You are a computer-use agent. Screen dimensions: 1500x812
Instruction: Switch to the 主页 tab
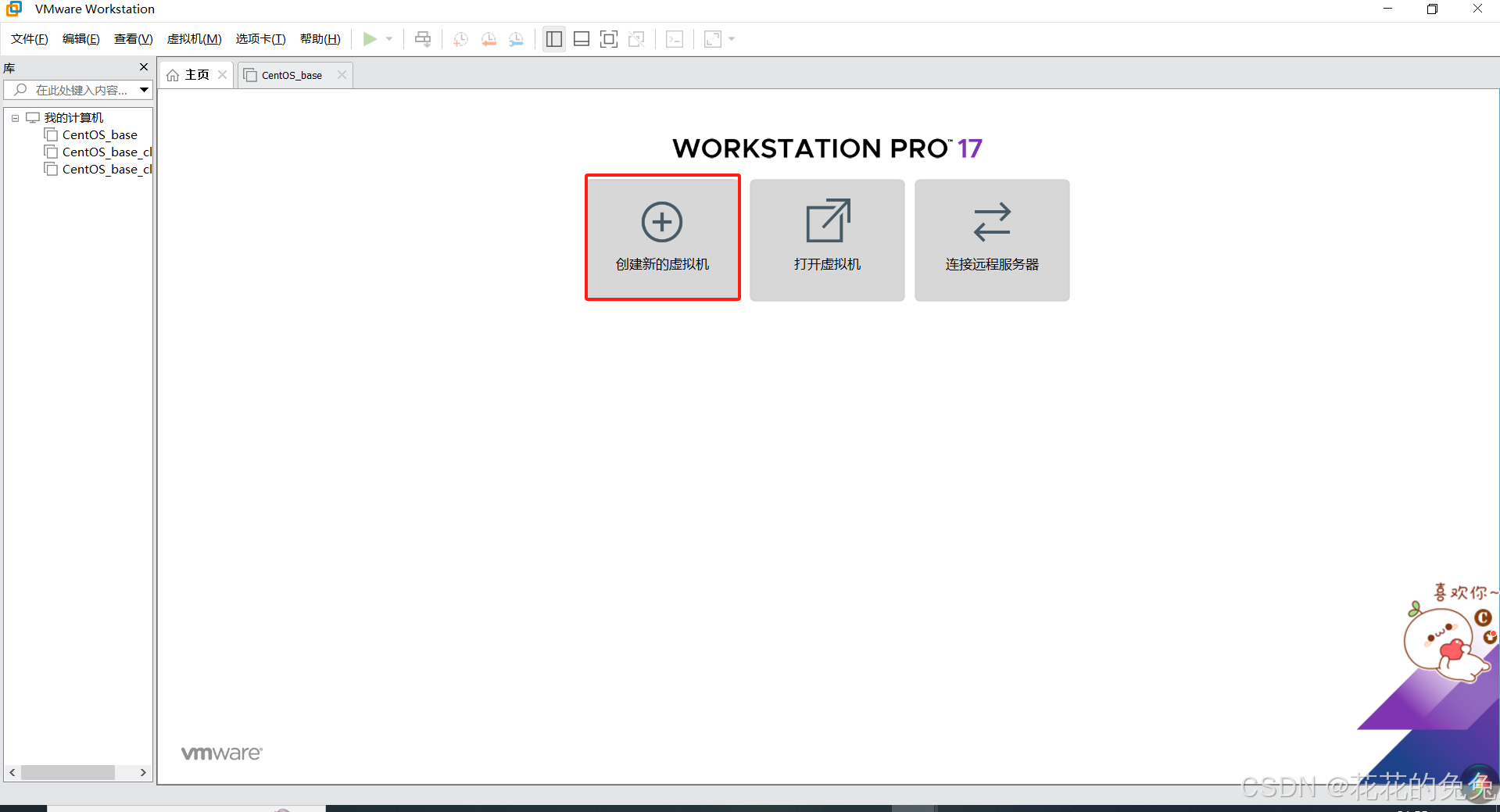(197, 75)
